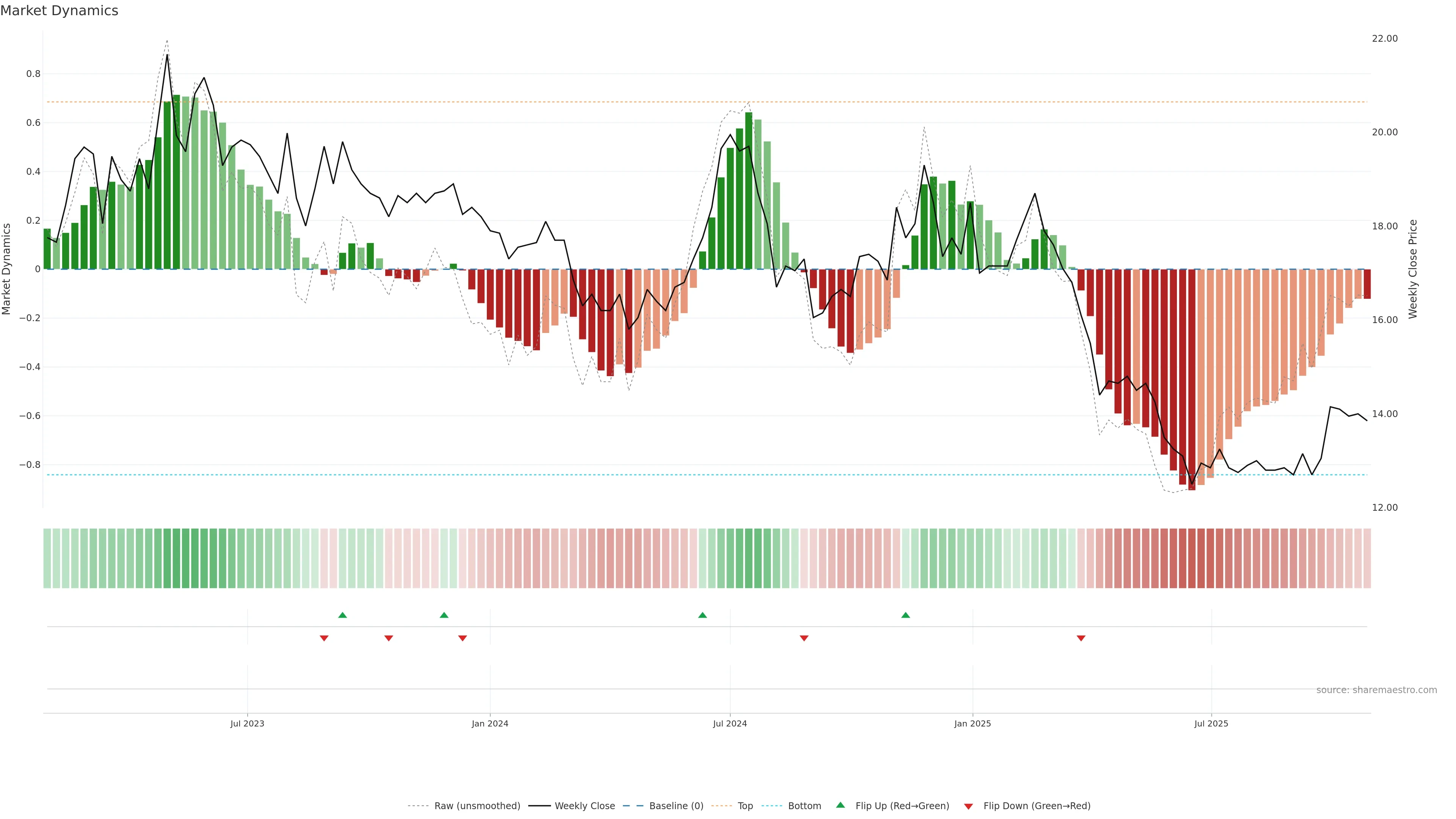
Task: Click the Jul 2025 x-axis label
Action: coord(1211,723)
